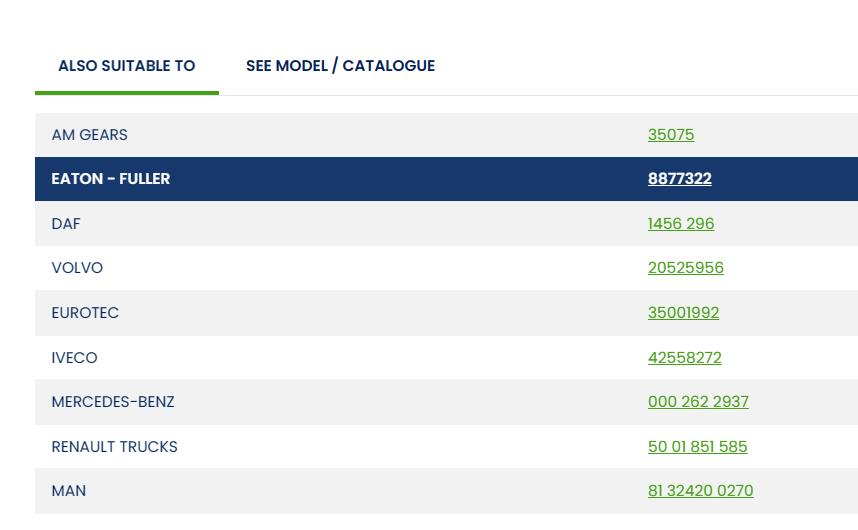This screenshot has height=530, width=858.
Task: Open the See Model / Catalogue tab
Action: (340, 66)
